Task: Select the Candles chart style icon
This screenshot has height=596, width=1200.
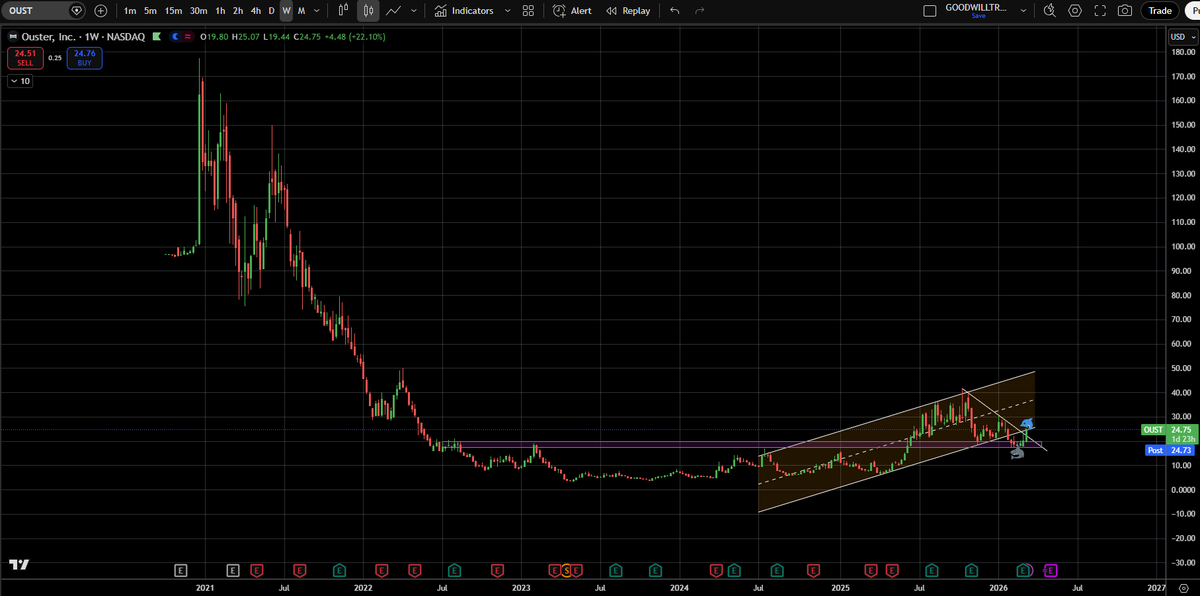Action: pos(368,11)
